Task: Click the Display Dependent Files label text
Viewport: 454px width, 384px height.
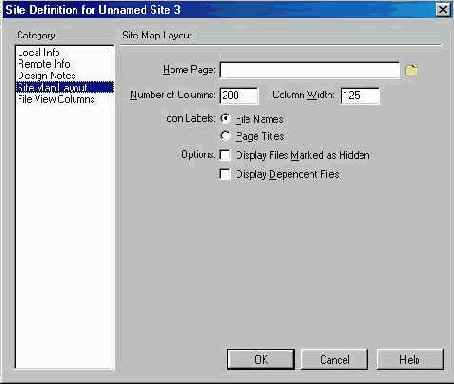Action: [288, 174]
